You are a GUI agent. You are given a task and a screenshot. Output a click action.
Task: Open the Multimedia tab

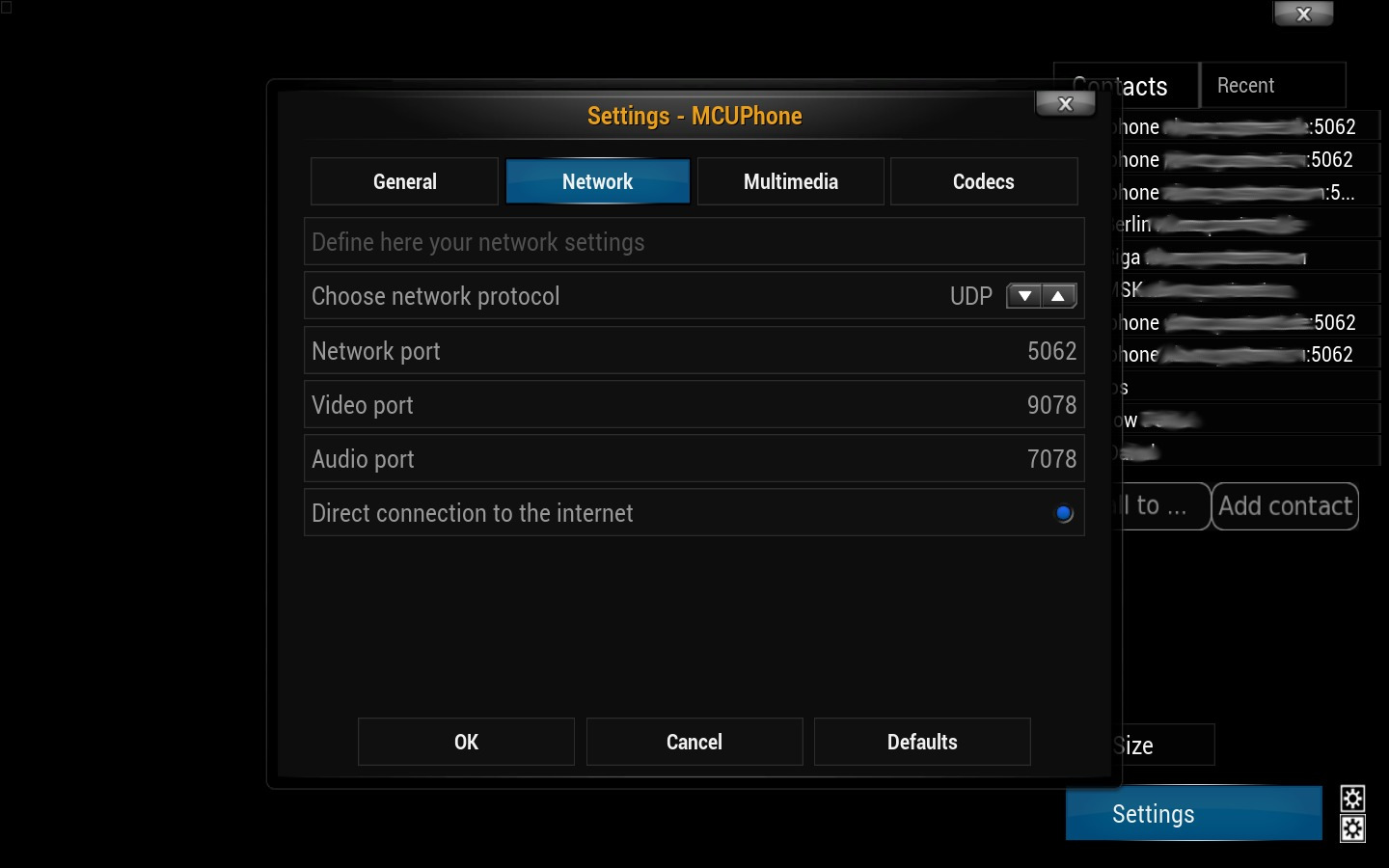pos(791,181)
